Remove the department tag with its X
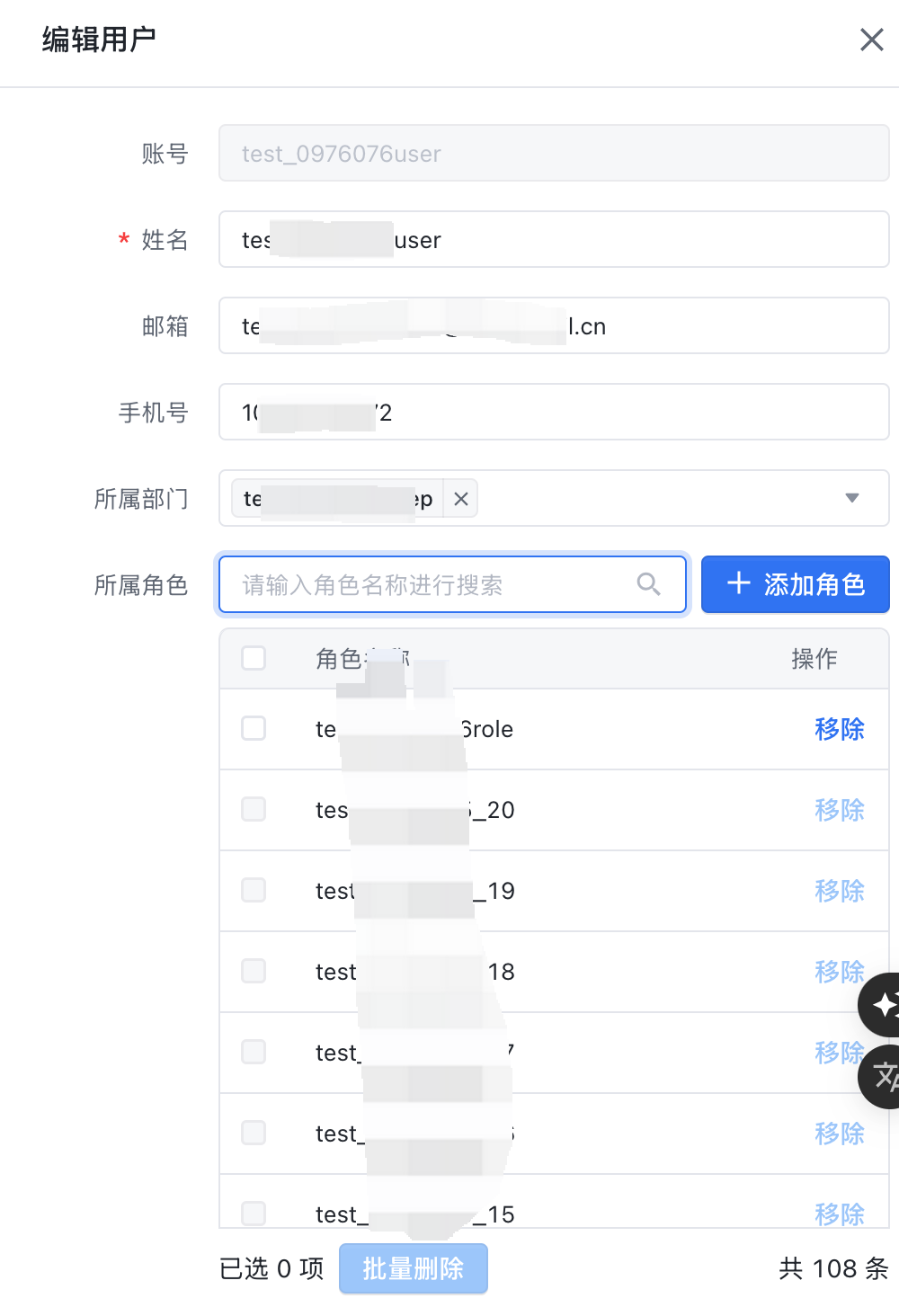The height and width of the screenshot is (1316, 899). point(461,499)
